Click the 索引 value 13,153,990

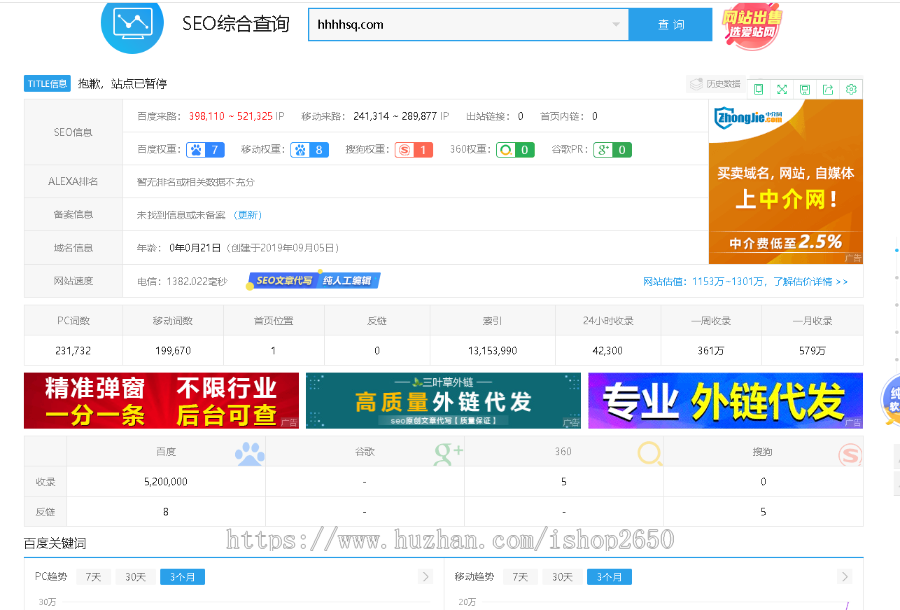tap(492, 351)
